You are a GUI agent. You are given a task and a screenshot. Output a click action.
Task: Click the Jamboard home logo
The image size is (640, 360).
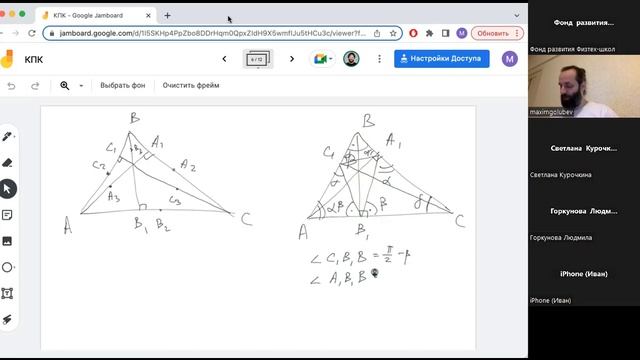coord(7,59)
